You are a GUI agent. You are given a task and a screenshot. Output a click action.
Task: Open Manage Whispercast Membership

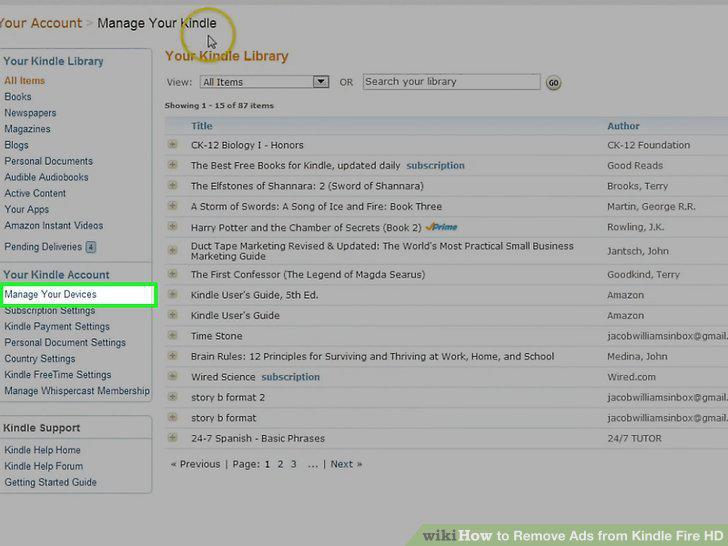(77, 391)
